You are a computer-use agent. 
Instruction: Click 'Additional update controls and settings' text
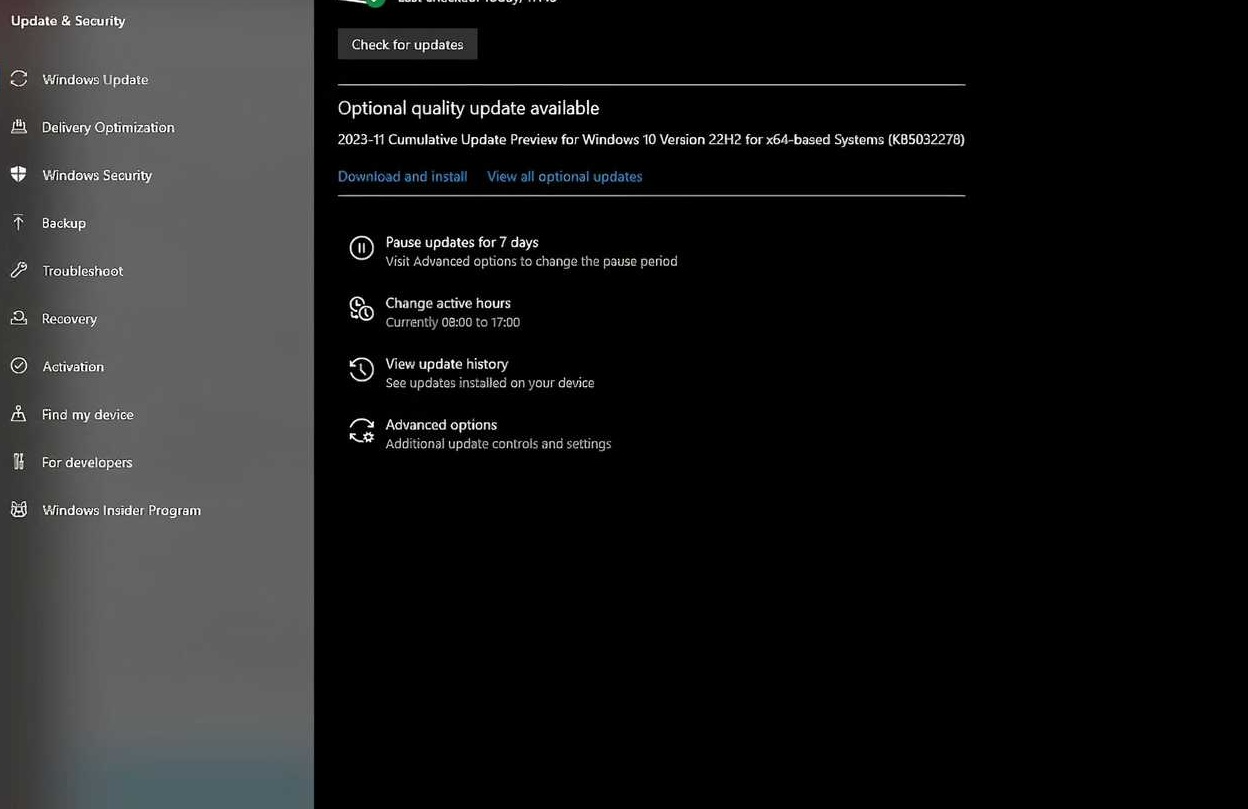[498, 444]
